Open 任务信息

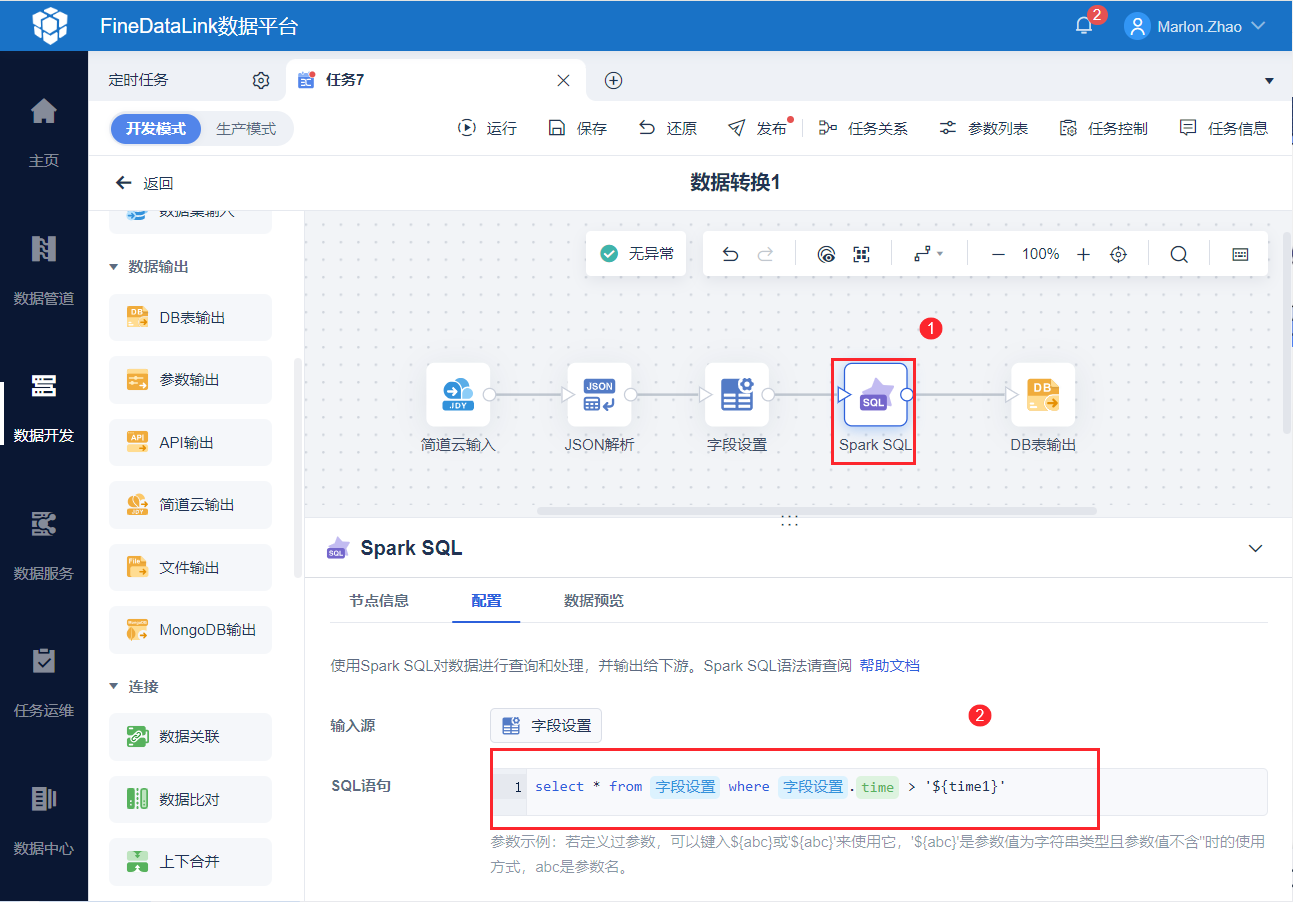tap(1223, 128)
